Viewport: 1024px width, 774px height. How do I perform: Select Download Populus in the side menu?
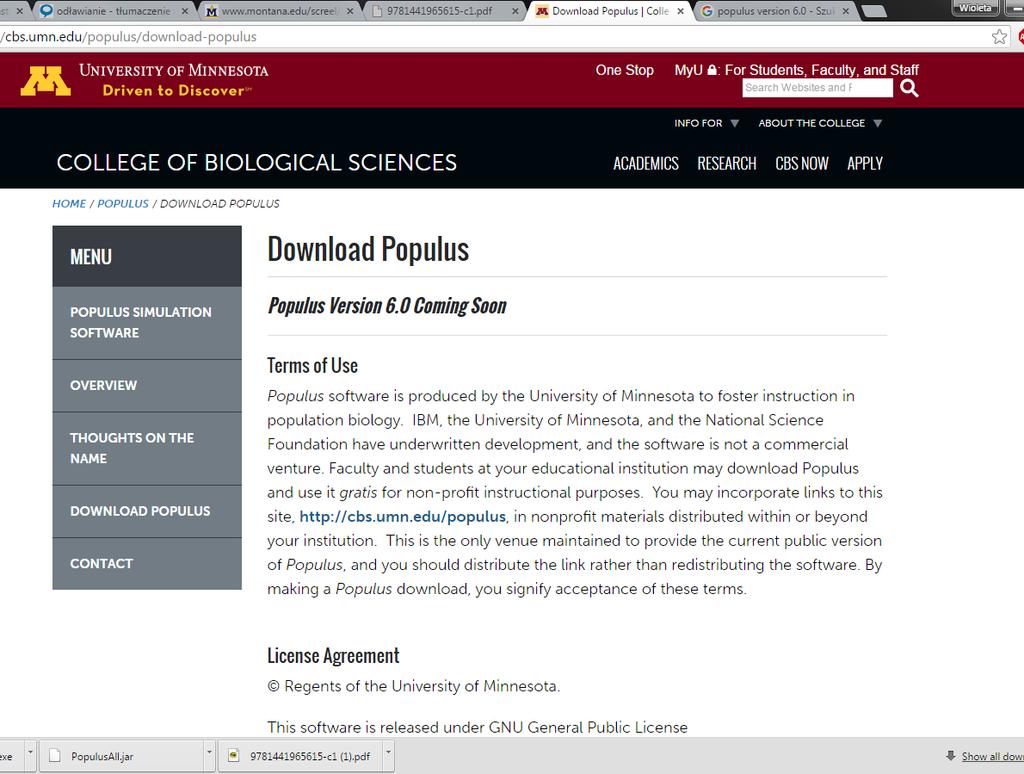tap(147, 511)
